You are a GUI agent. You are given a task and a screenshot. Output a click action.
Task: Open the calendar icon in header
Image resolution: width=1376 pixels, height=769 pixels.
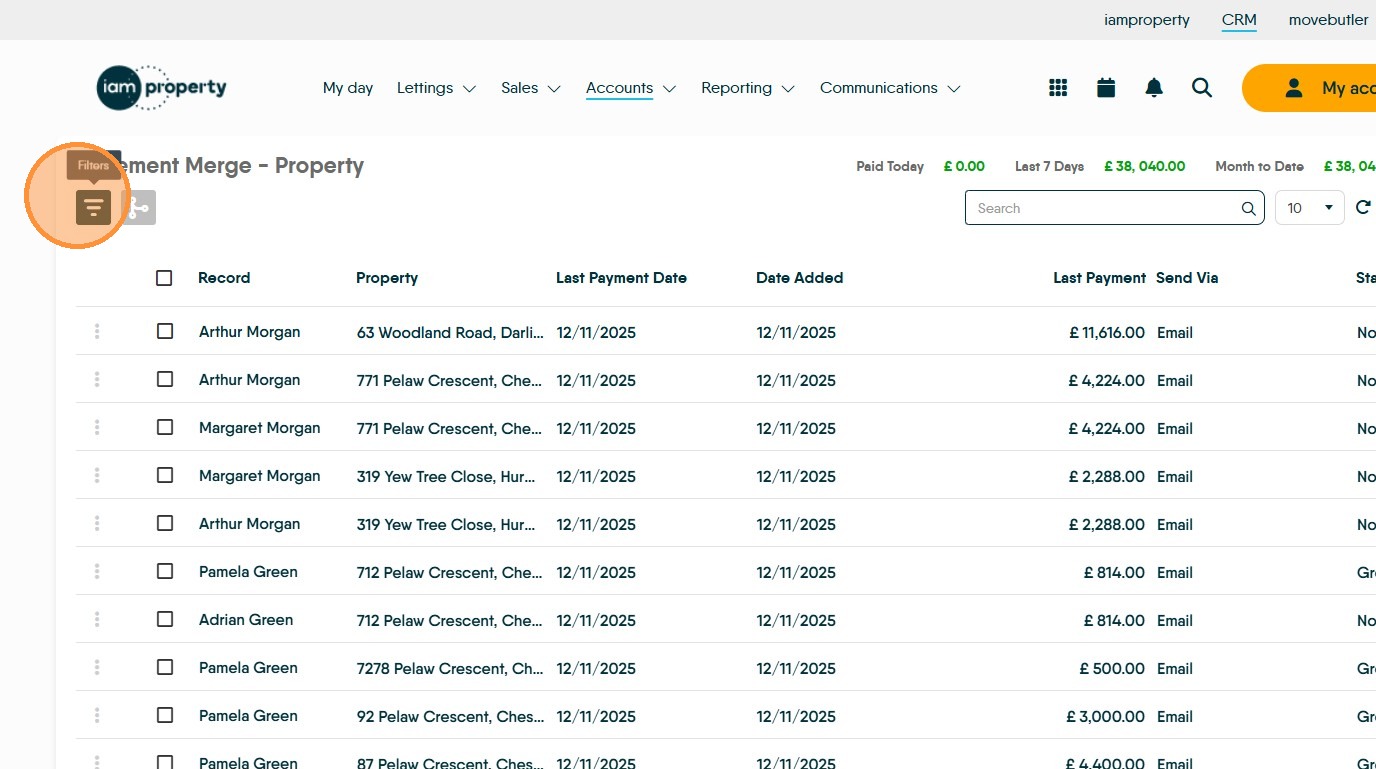click(1106, 88)
